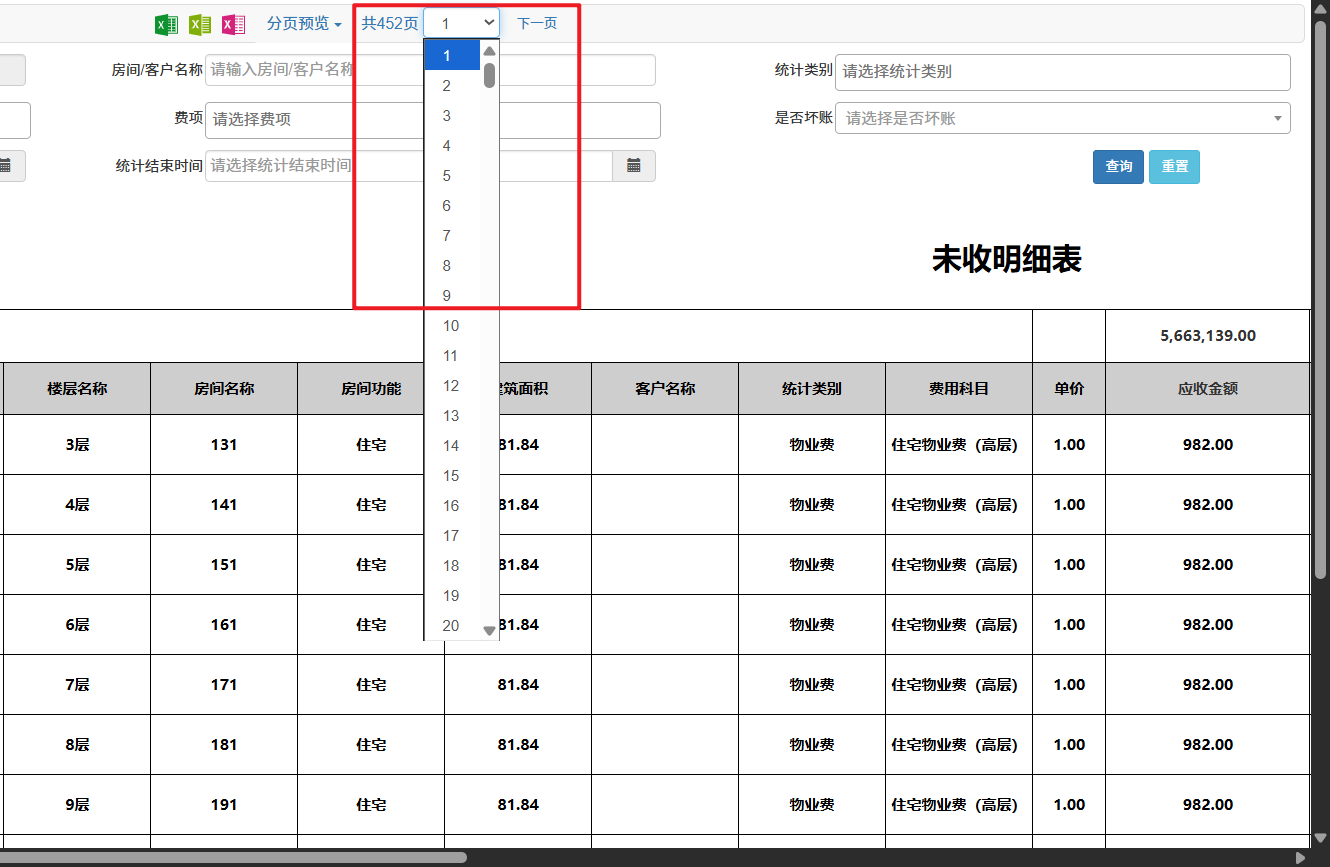
Task: Click the light green Excel export icon
Action: 200,24
